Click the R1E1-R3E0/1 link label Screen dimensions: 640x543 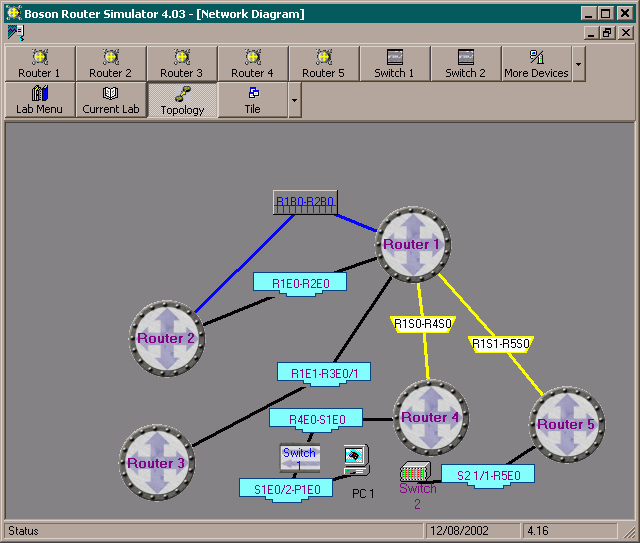pyautogui.click(x=324, y=374)
